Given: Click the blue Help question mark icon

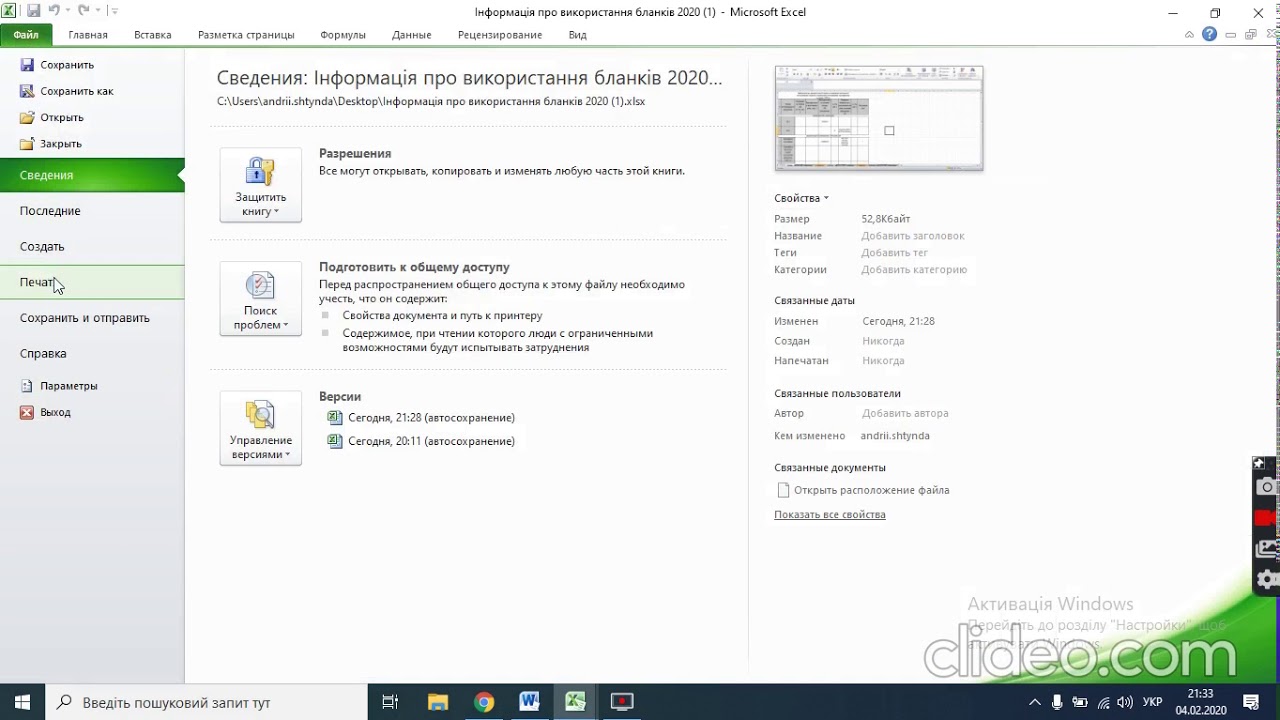Looking at the screenshot, I should click(x=1210, y=34).
